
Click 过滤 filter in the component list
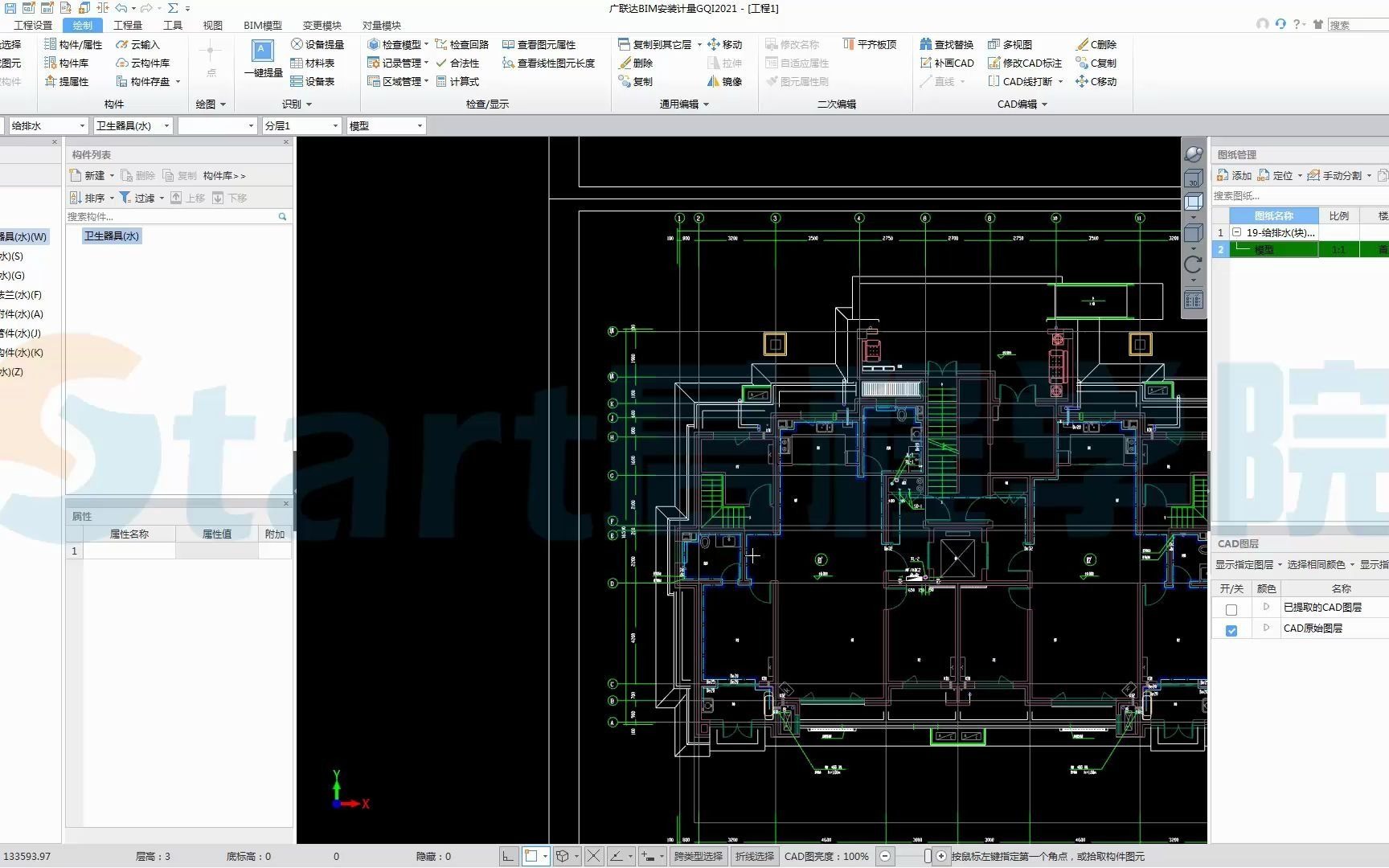click(x=138, y=198)
